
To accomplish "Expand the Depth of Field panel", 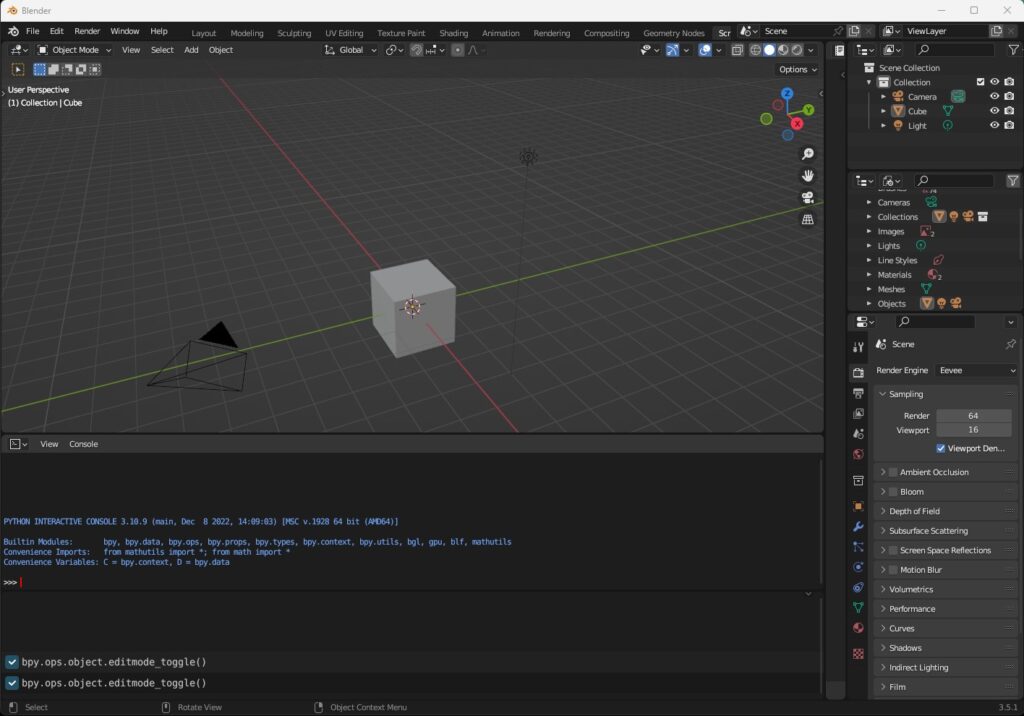I will [x=914, y=511].
